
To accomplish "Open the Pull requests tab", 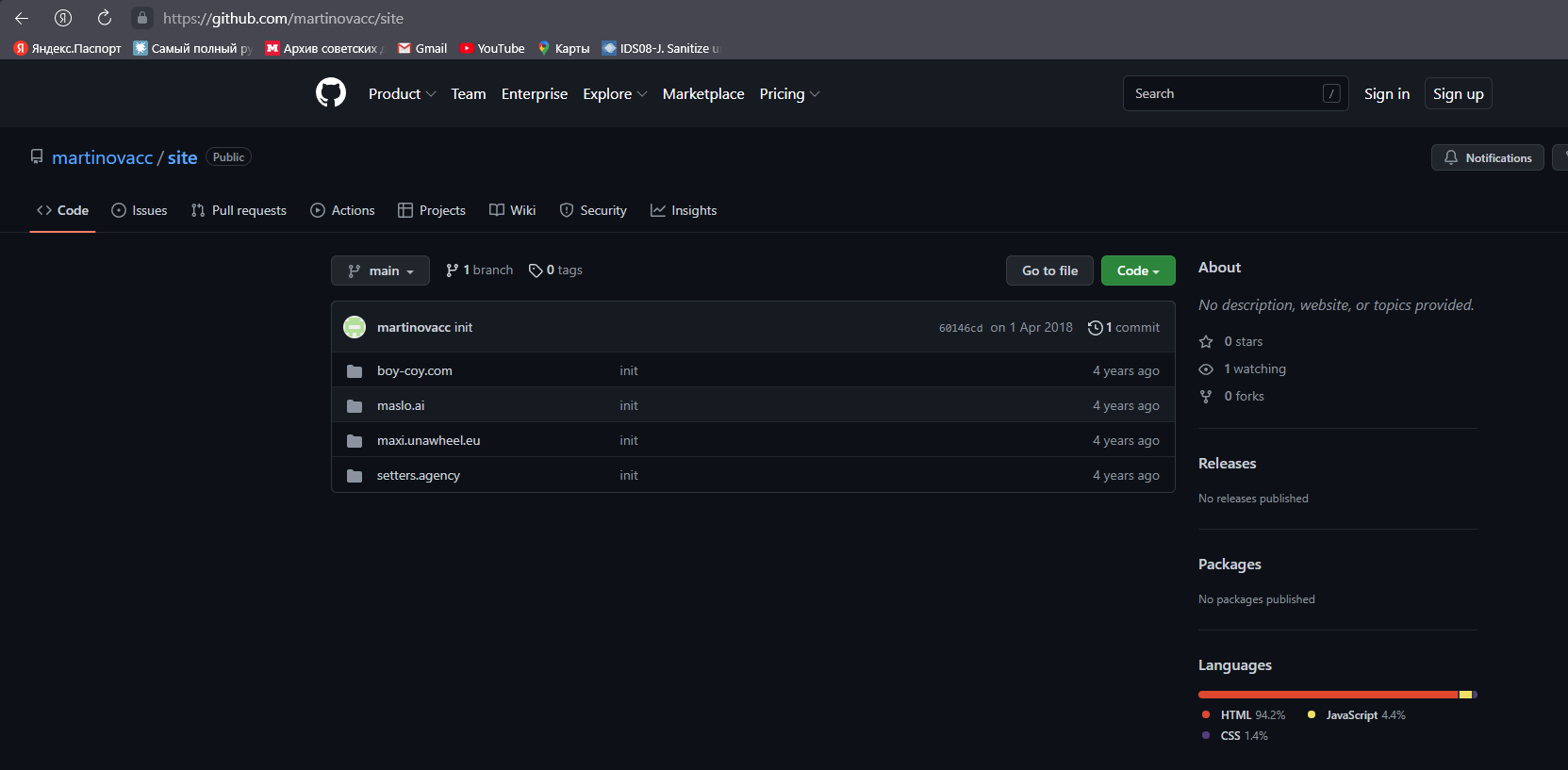I will pos(239,210).
